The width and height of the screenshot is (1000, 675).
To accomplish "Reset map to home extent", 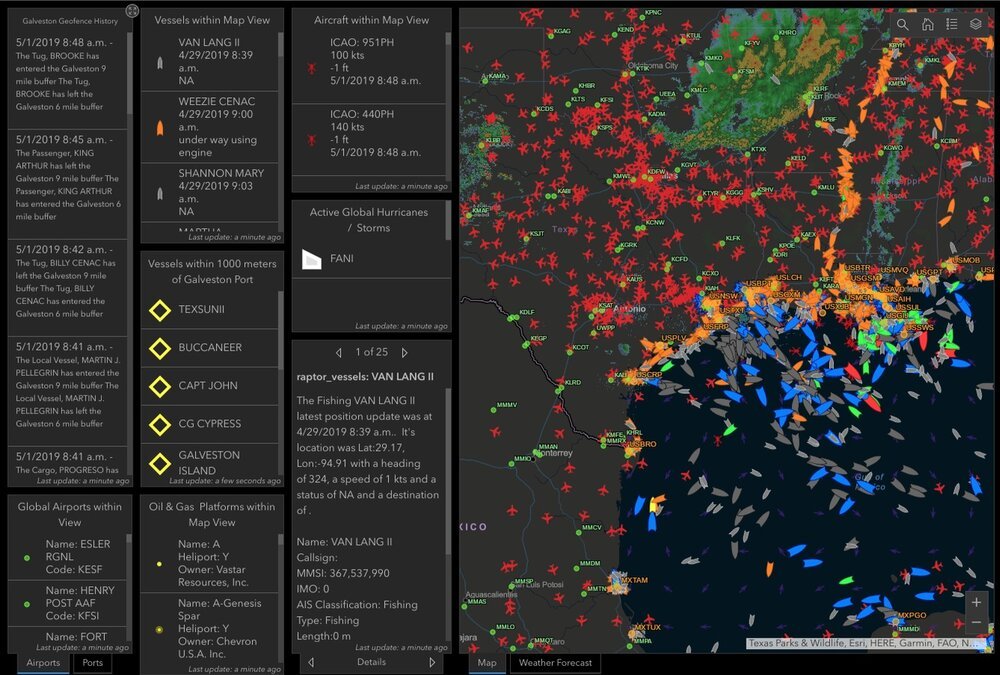I will coord(928,24).
